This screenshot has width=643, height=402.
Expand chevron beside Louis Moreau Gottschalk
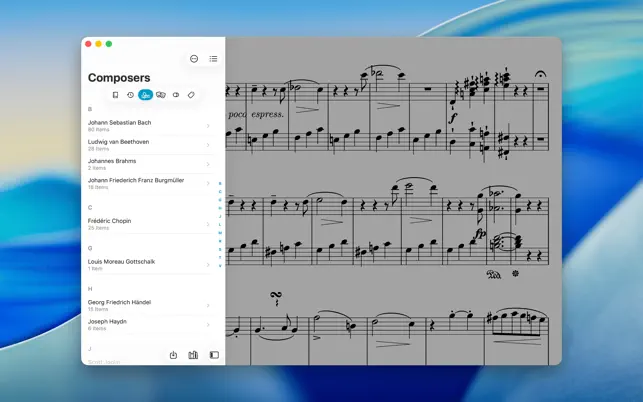pos(208,265)
